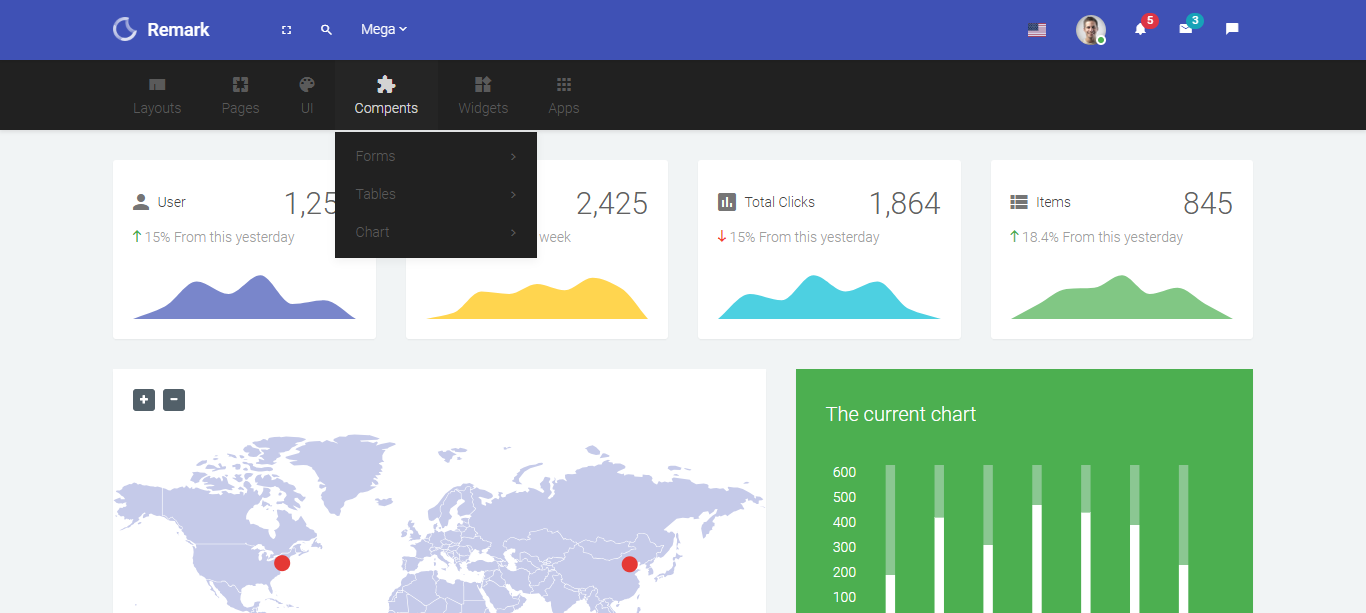The width and height of the screenshot is (1366, 613).
Task: Zoom out on the world map
Action: click(174, 400)
